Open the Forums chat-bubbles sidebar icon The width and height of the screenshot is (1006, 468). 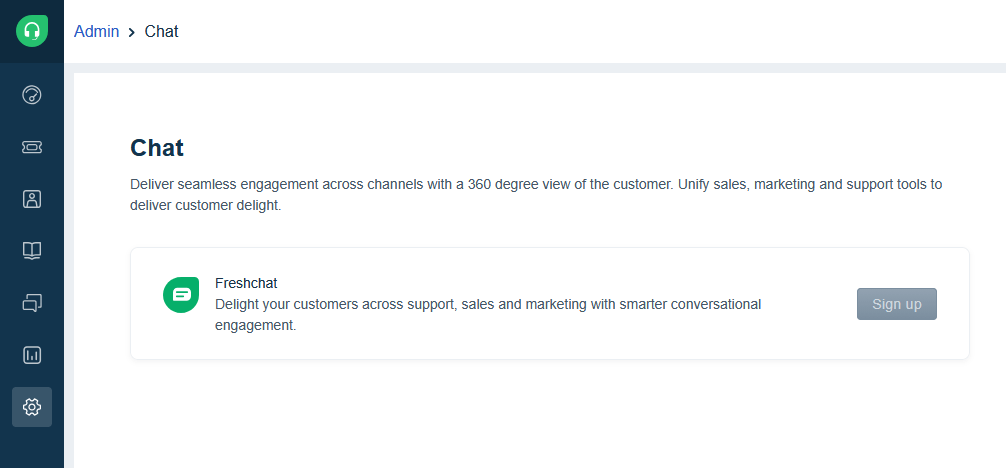pos(32,302)
